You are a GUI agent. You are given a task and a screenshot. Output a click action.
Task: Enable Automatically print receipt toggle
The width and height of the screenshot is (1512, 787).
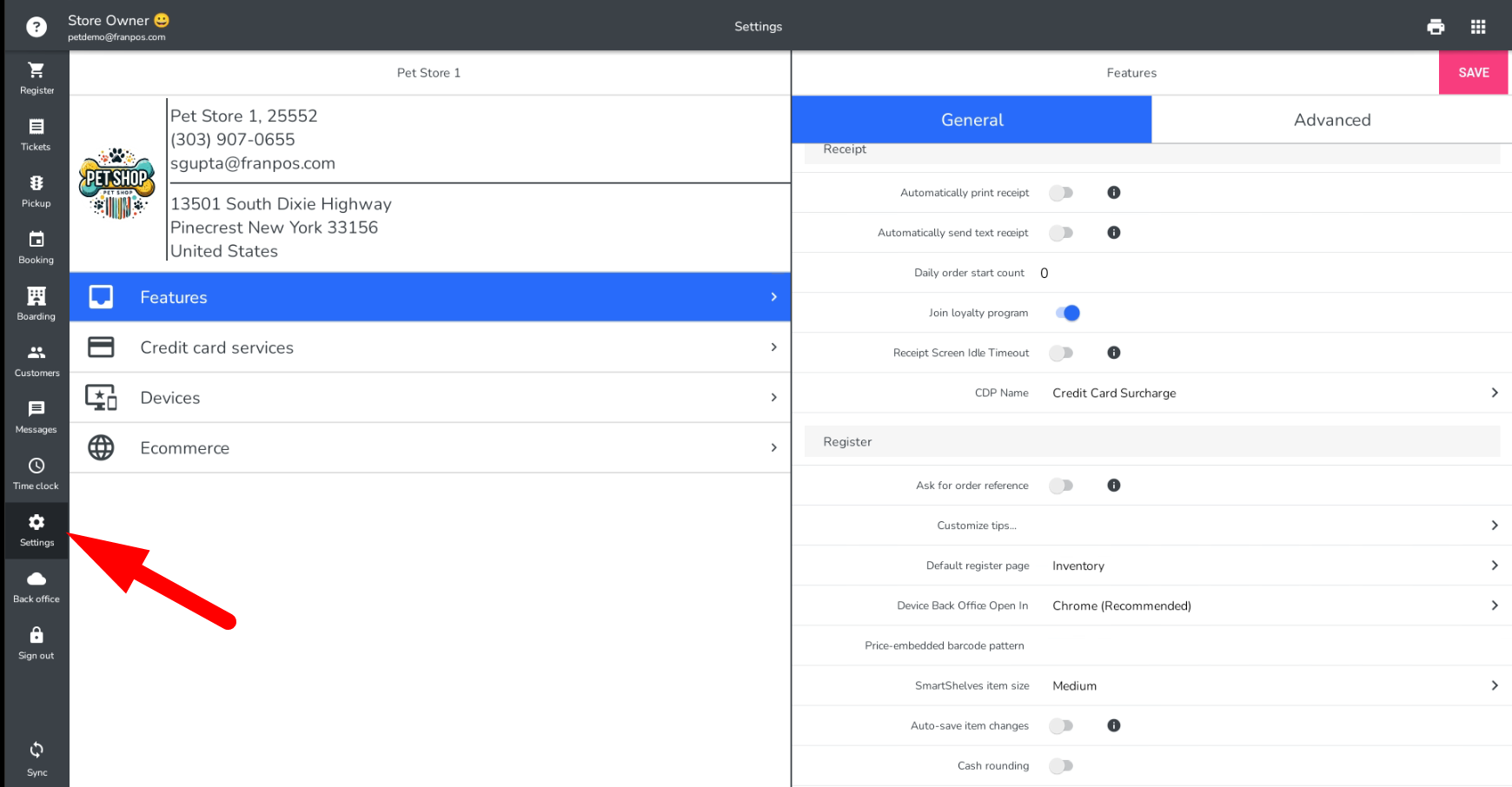click(x=1061, y=193)
